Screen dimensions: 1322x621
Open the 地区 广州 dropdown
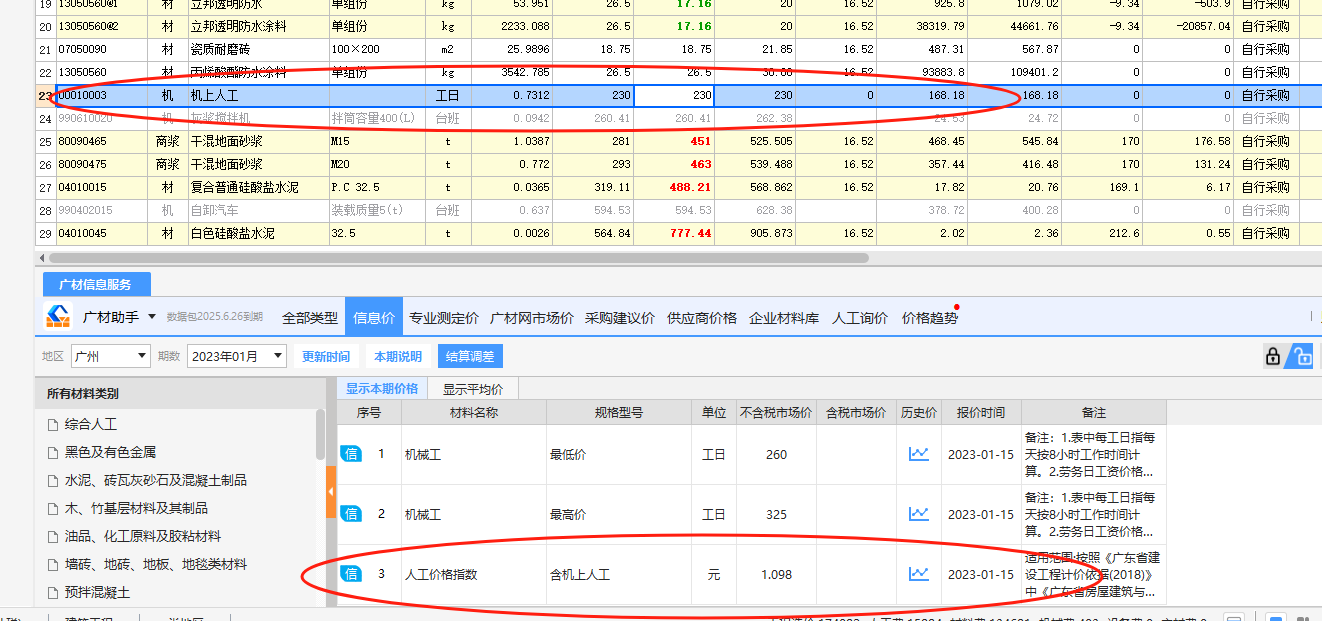point(111,356)
